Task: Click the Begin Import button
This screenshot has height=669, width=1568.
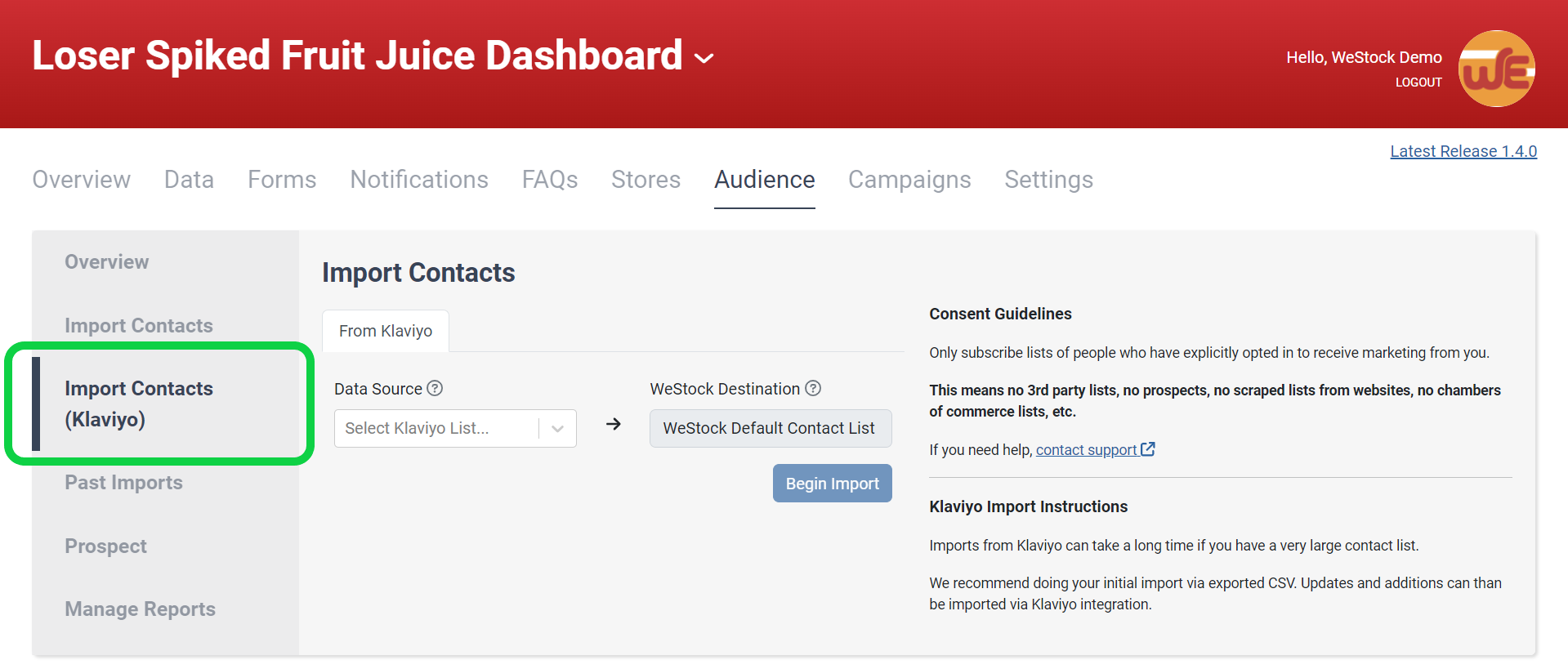Action: click(x=833, y=484)
